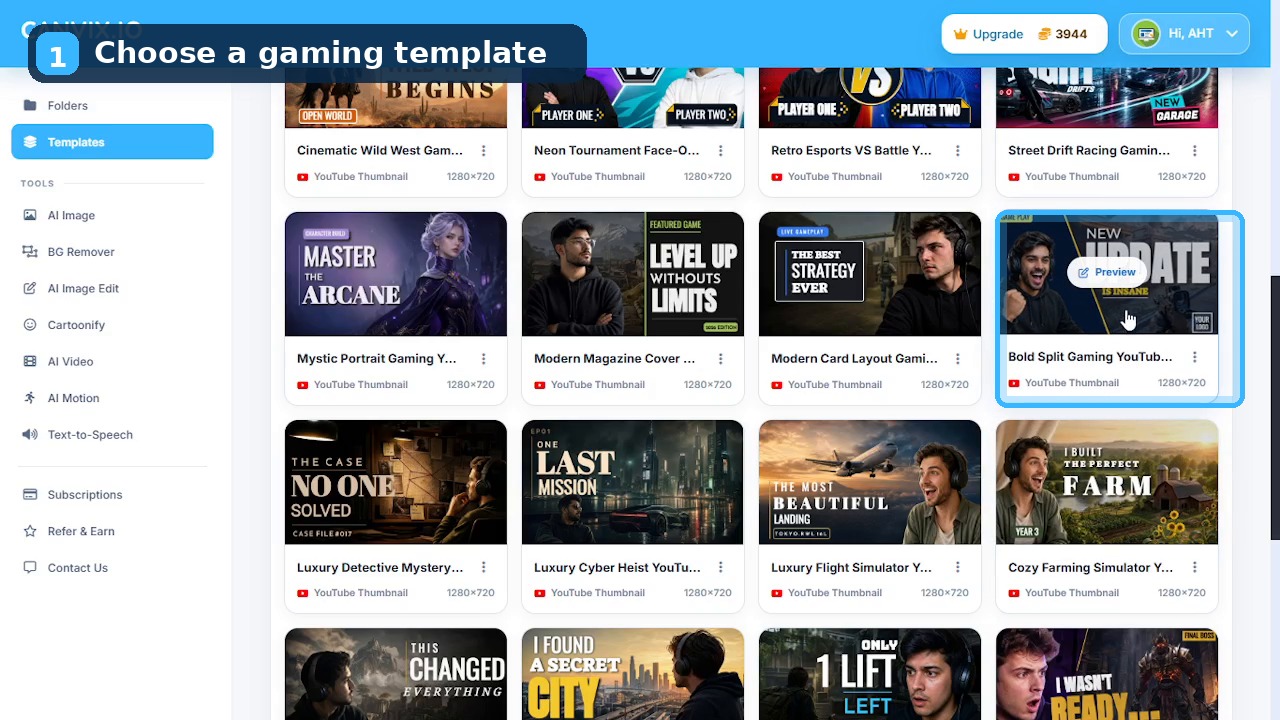
Task: Click the page vertical scrollbar
Action: pos(1275,408)
